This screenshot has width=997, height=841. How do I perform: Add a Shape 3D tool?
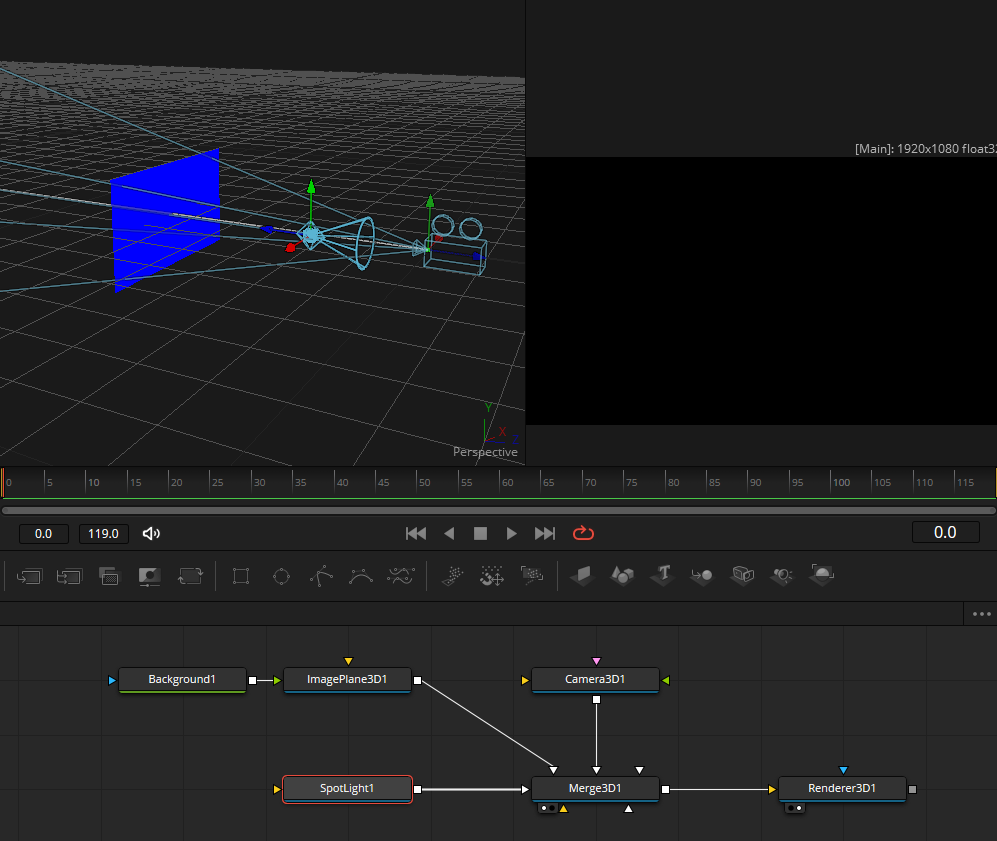[622, 576]
